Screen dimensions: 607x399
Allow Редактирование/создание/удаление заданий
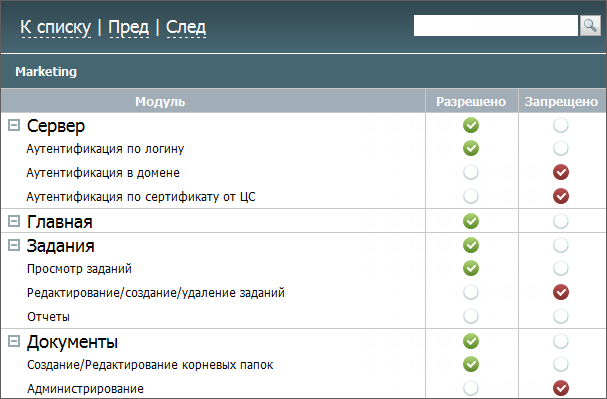(471, 292)
